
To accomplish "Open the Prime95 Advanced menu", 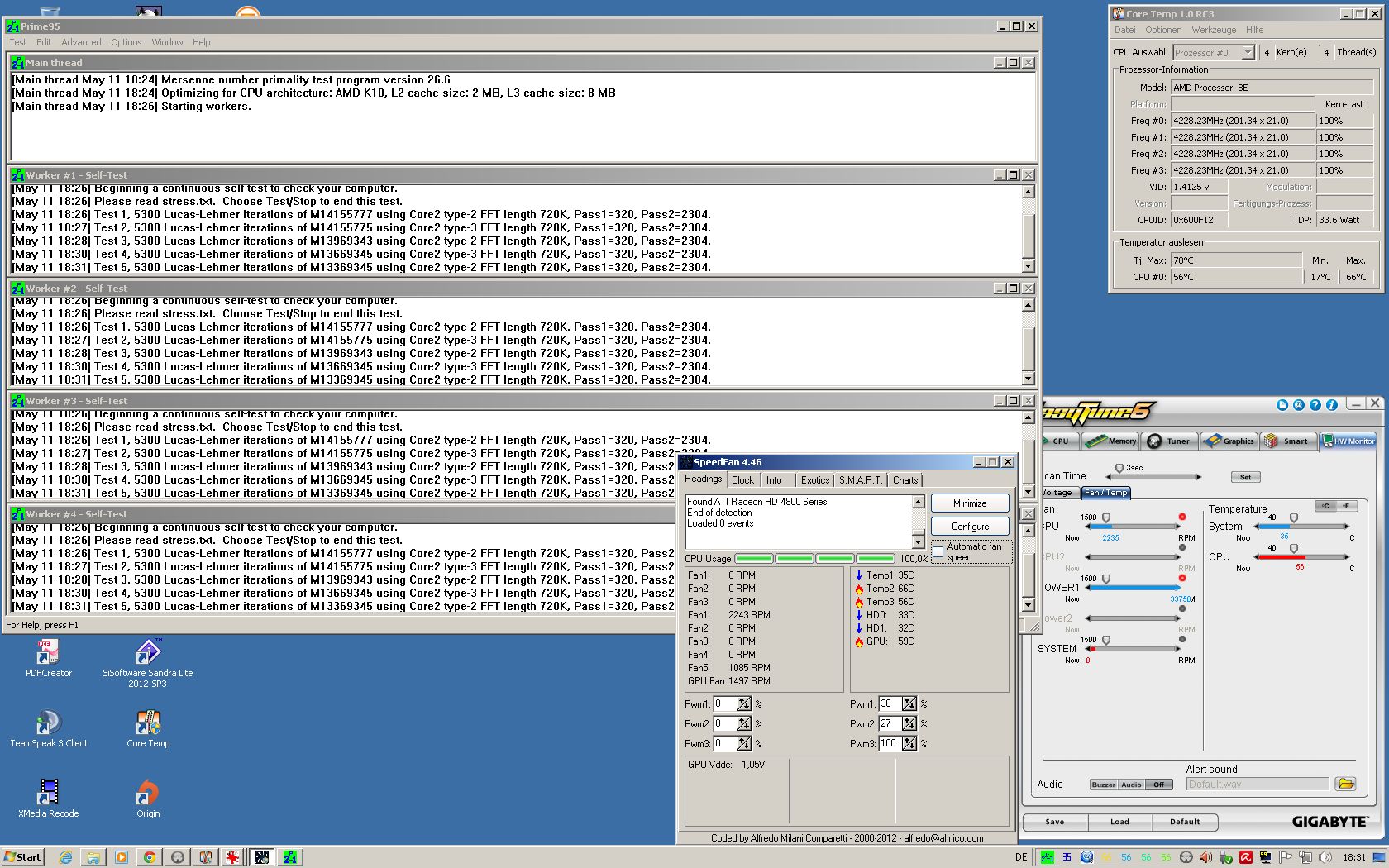I will pyautogui.click(x=81, y=42).
